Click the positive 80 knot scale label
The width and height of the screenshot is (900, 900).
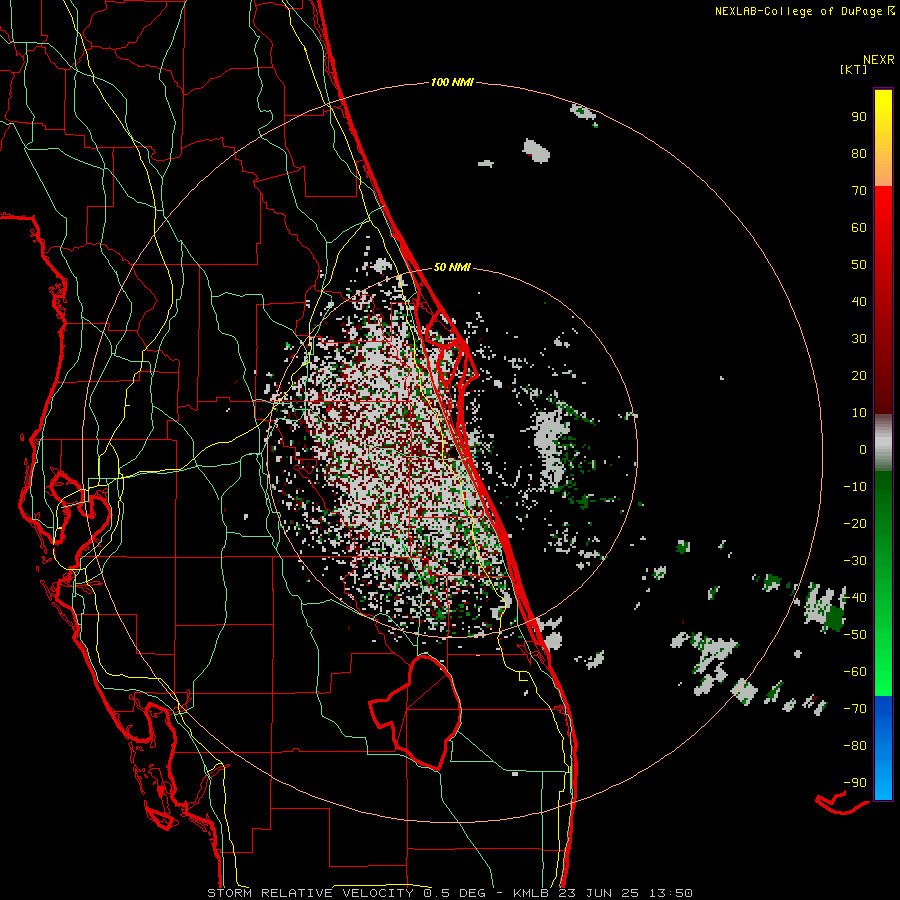859,153
